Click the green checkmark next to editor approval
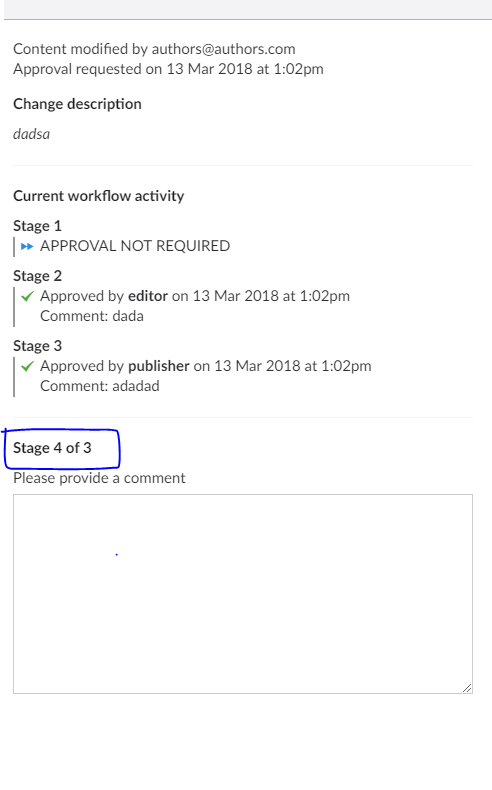Screen dimensions: 492x790 click(x=27, y=296)
